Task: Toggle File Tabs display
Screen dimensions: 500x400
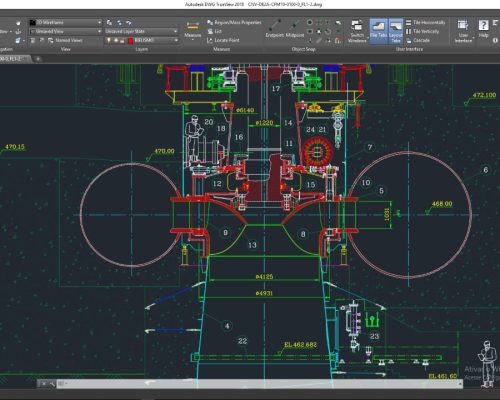Action: pos(378,31)
